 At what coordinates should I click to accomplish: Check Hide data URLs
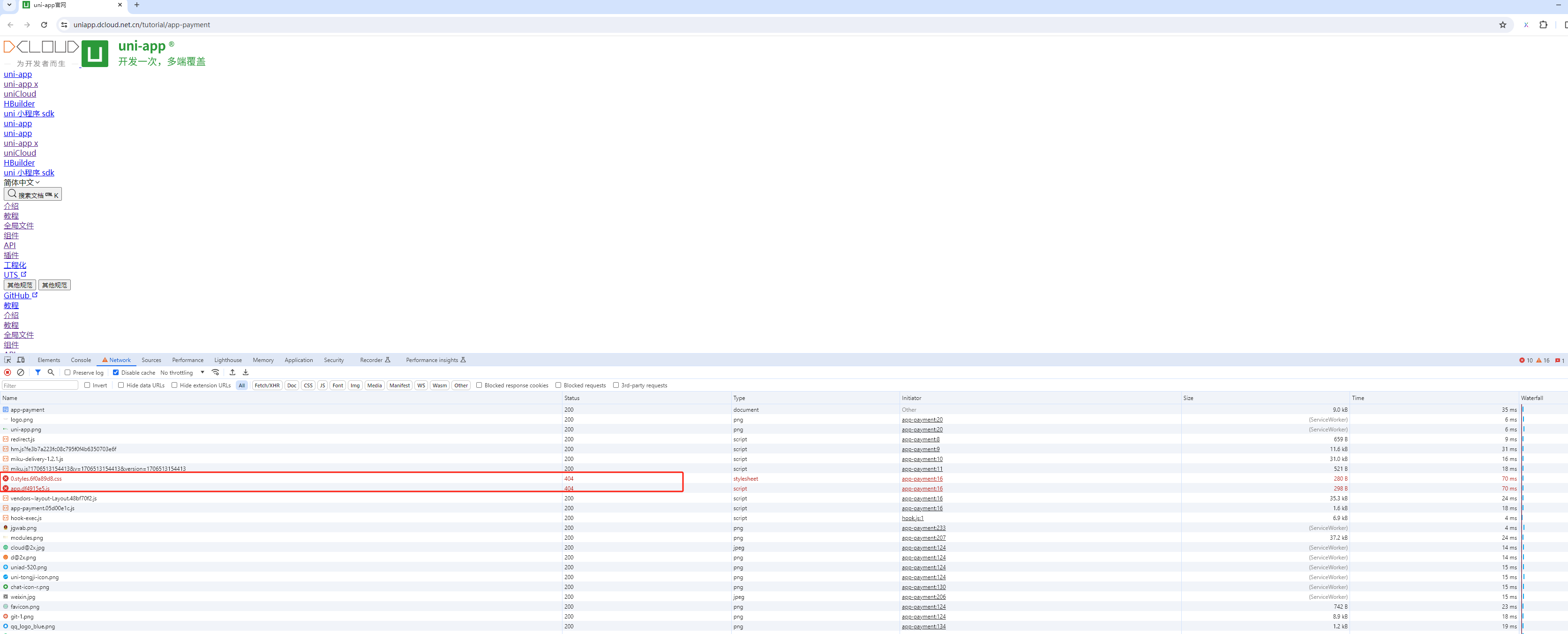pyautogui.click(x=121, y=385)
